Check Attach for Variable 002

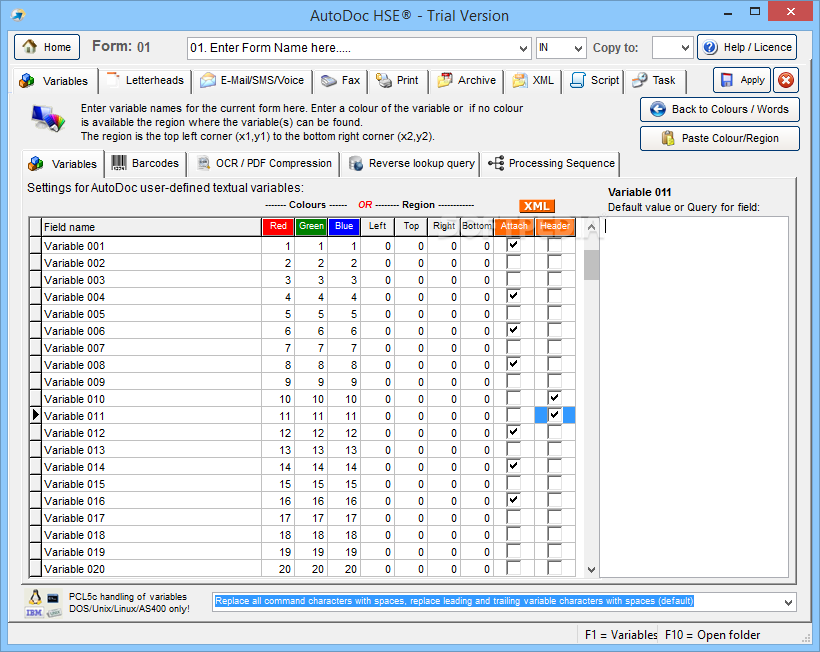point(514,262)
